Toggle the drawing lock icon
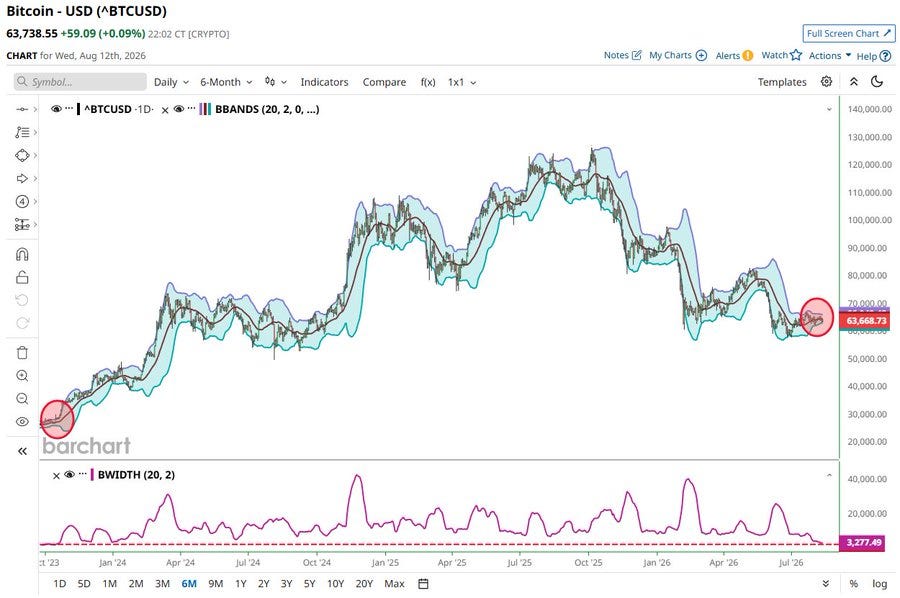 click(22, 277)
